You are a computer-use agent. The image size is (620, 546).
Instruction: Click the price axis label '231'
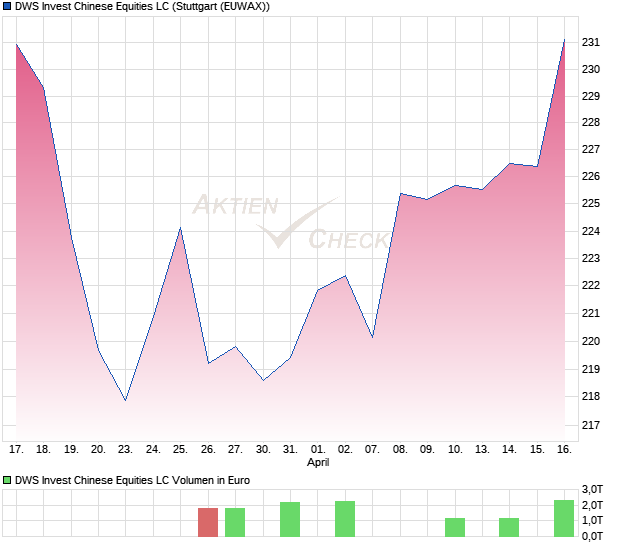coord(591,42)
